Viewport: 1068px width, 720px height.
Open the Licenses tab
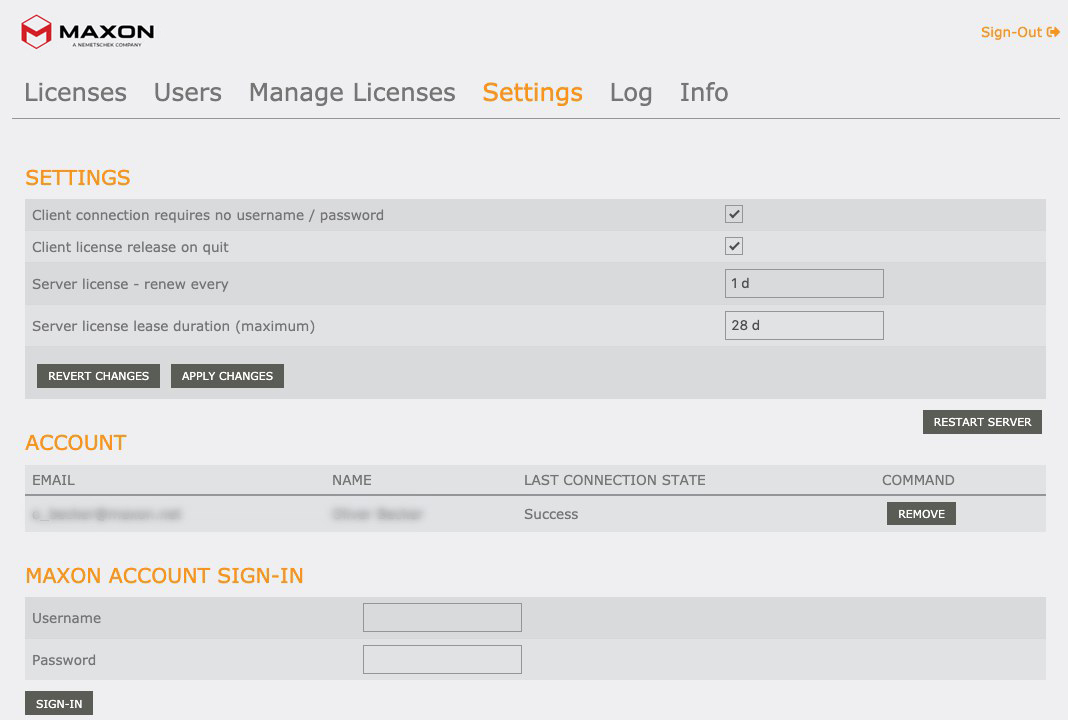(75, 93)
